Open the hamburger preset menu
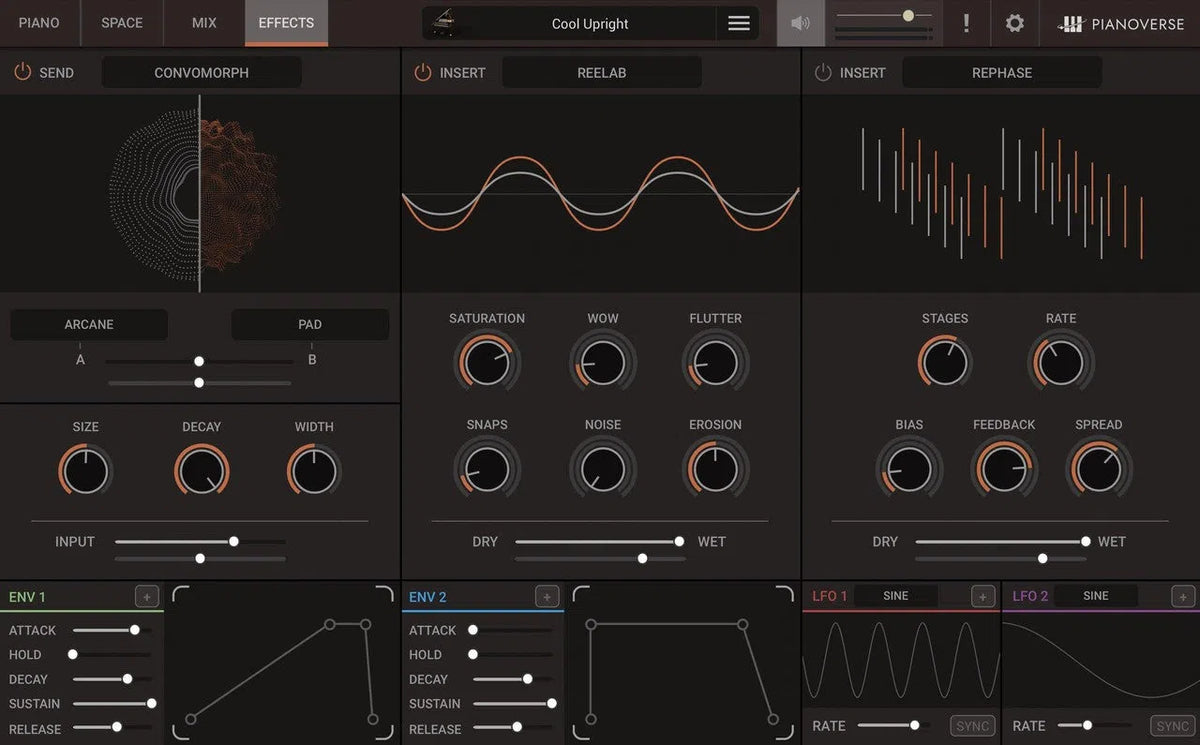Screen dimensions: 1200x745 739,23
